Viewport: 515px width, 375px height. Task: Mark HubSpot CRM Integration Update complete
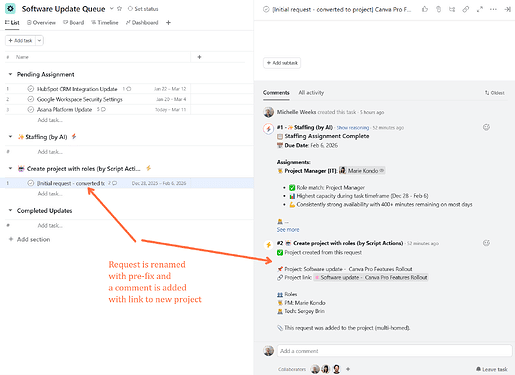click(31, 89)
